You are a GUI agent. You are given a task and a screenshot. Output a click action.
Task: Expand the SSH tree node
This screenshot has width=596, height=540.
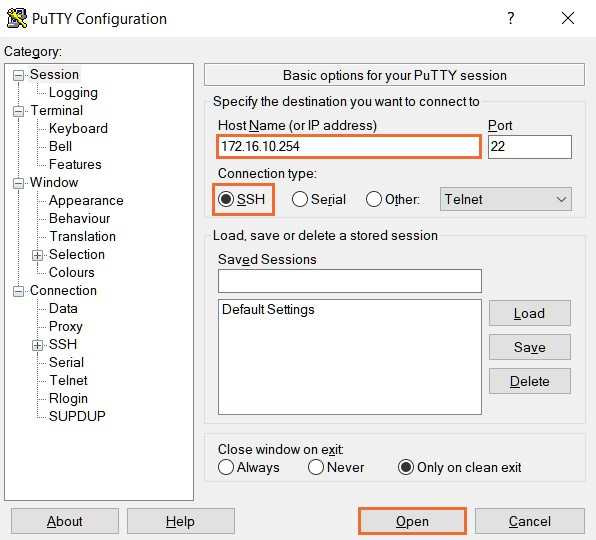point(37,345)
